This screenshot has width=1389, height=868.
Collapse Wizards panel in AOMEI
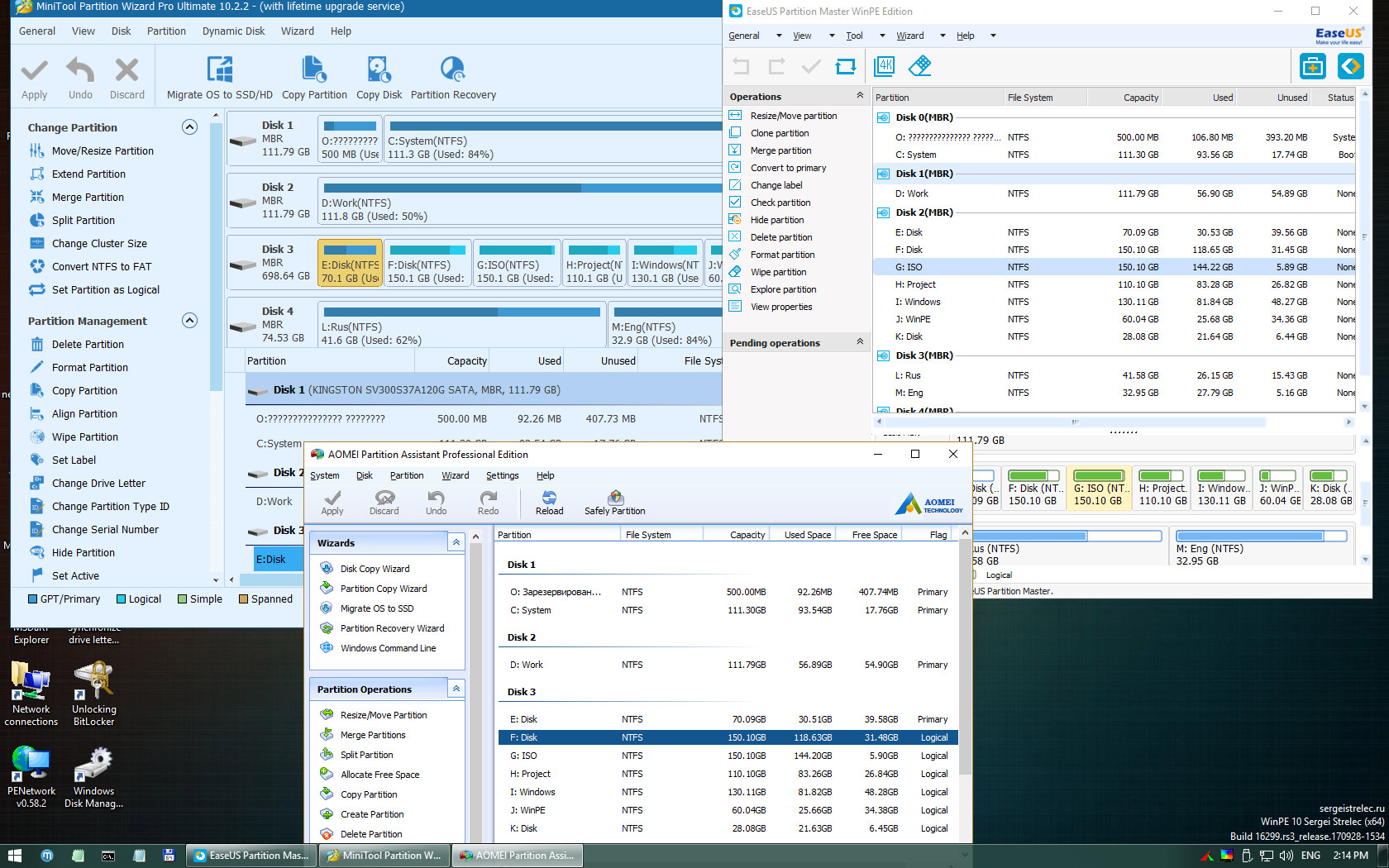[456, 542]
